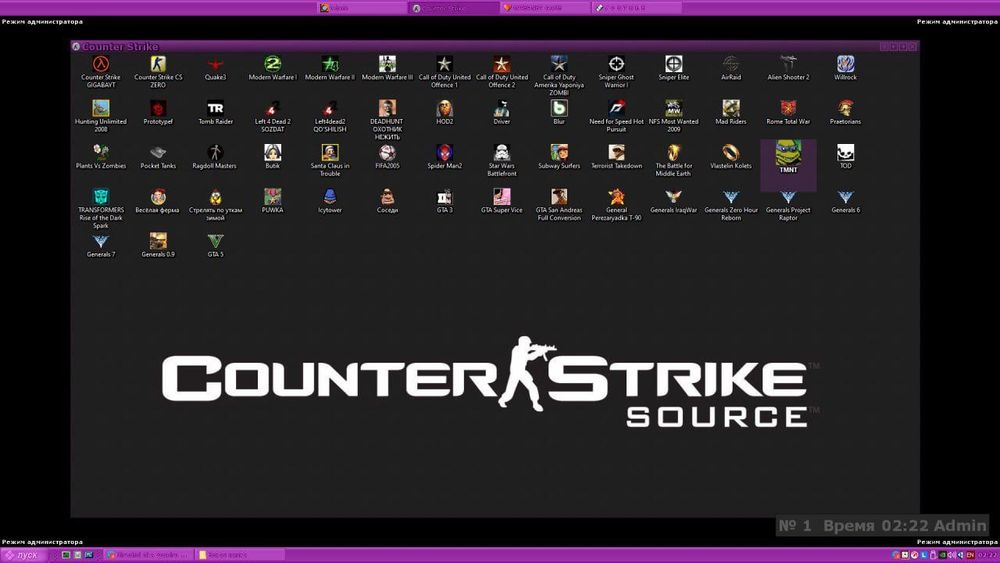The image size is (1000, 563).
Task: Open GTA San Andreas Full Conversion icon
Action: [x=559, y=197]
